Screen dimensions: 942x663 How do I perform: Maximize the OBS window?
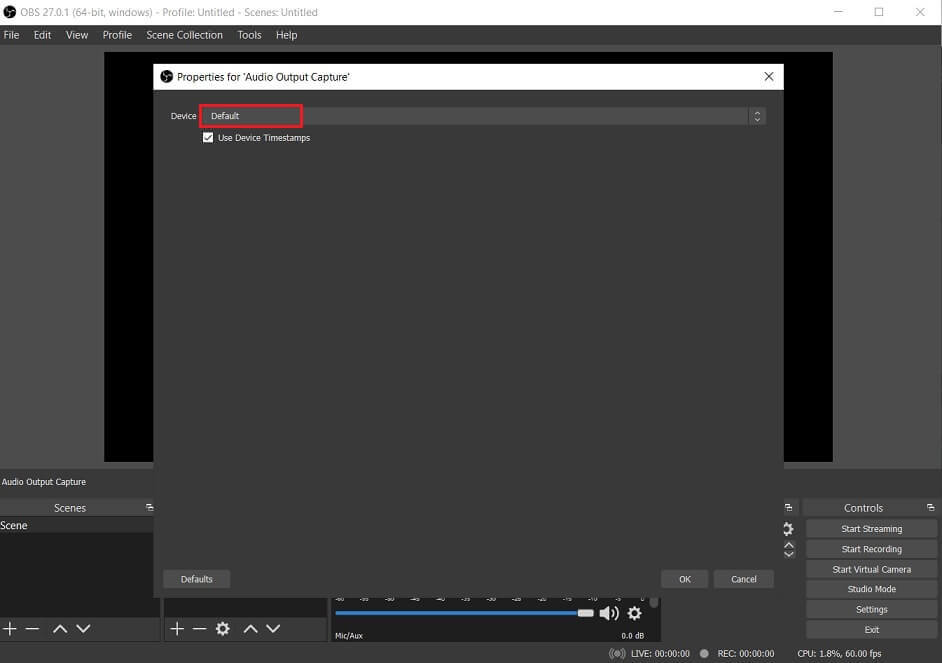tap(879, 12)
